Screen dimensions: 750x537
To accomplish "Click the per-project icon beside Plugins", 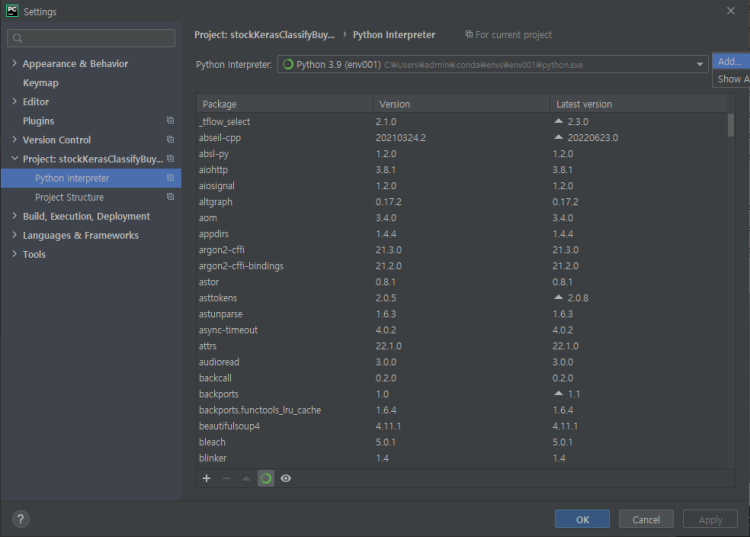I will [x=170, y=121].
